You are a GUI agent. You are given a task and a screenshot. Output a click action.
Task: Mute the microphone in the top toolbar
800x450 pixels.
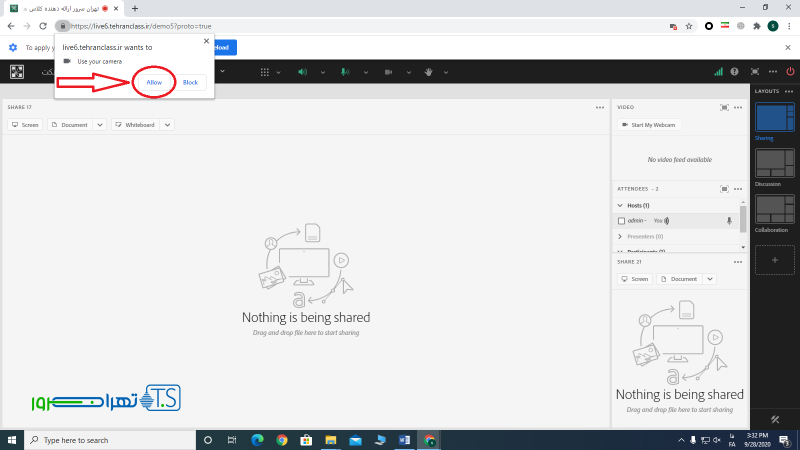[x=344, y=72]
